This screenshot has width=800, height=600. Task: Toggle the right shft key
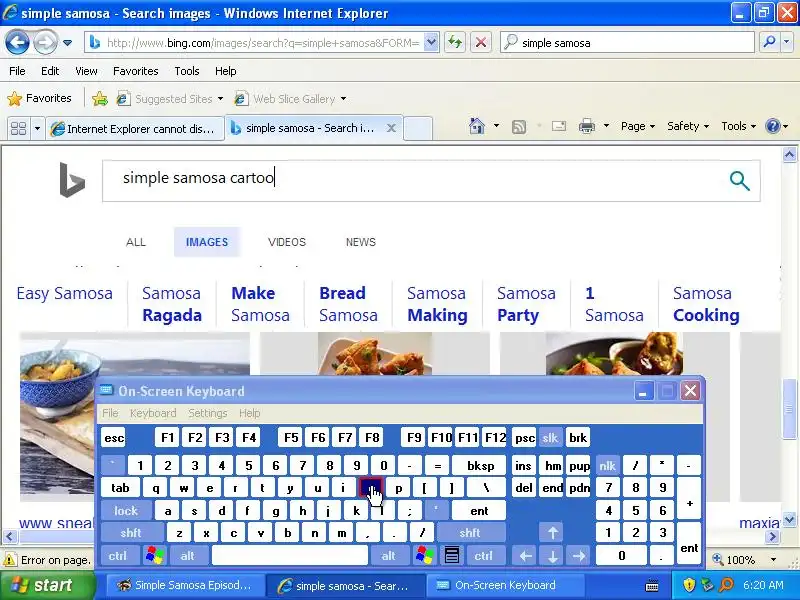coord(470,533)
